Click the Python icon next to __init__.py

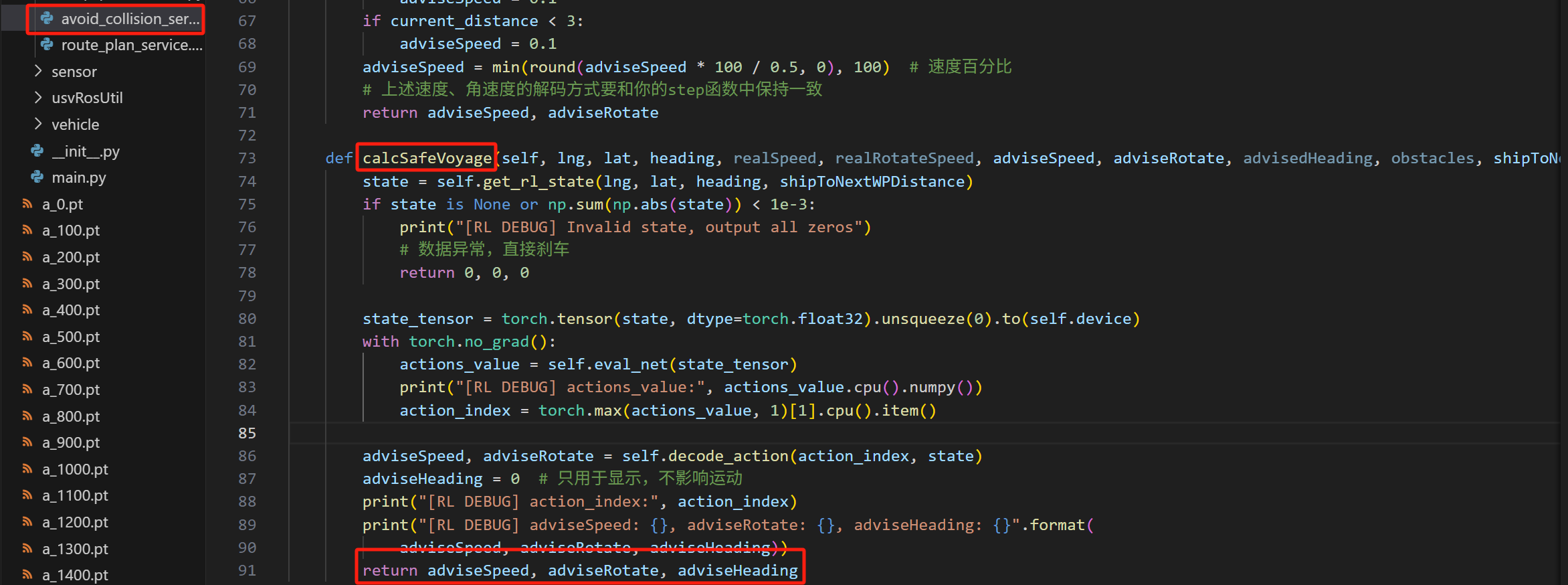[x=37, y=151]
